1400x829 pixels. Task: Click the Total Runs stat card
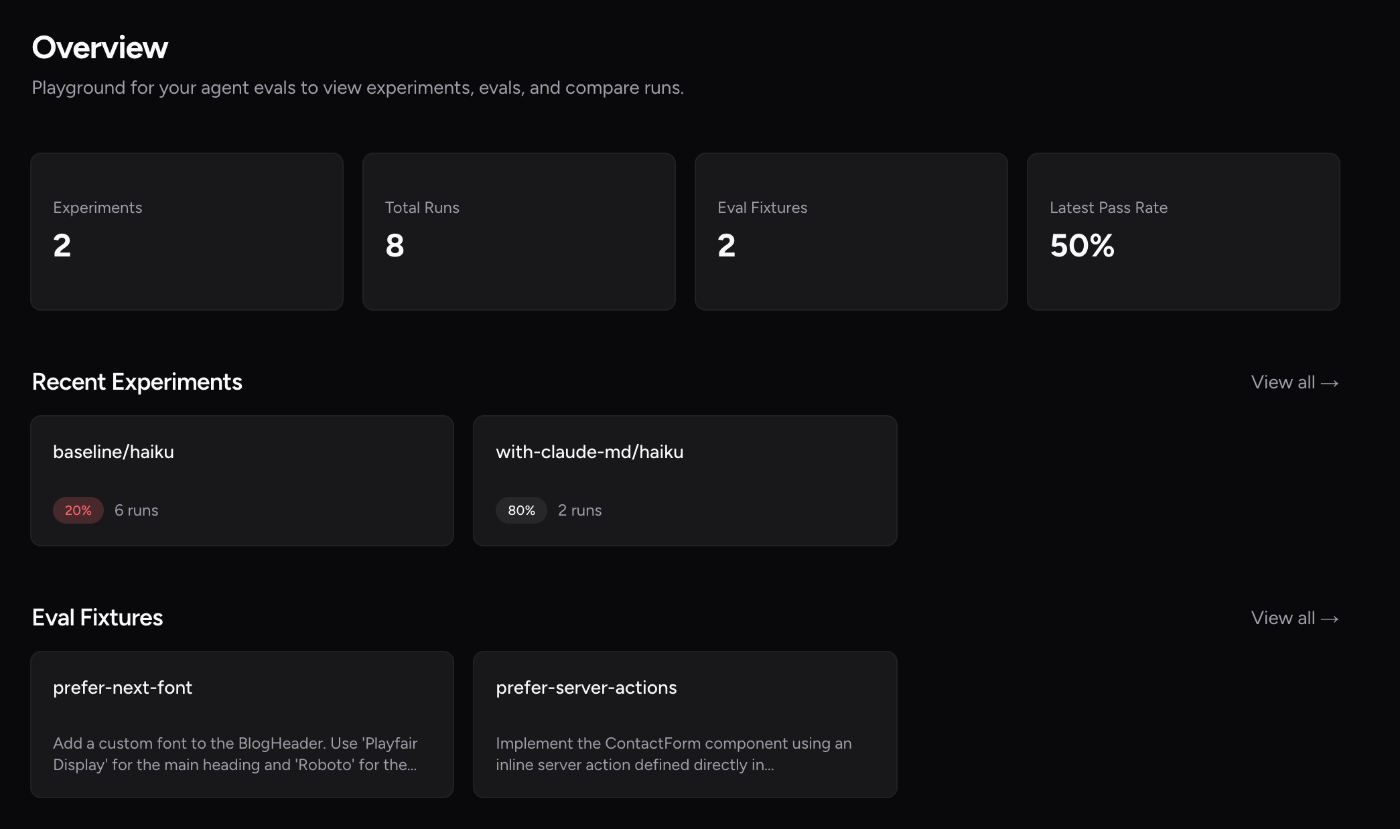(x=518, y=231)
